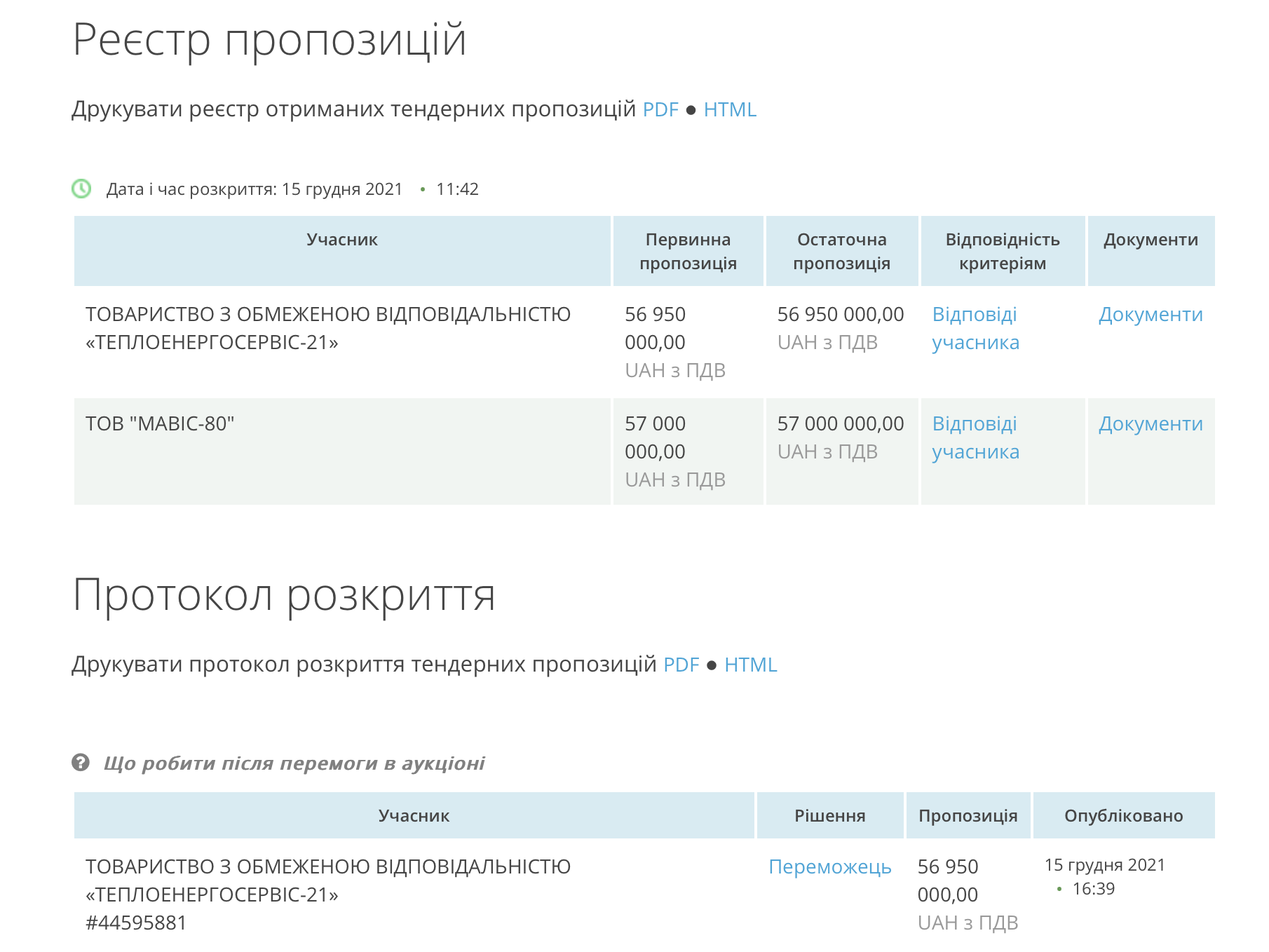The width and height of the screenshot is (1269, 952).
Task: Click the Протокол розкриття heading
Action: coord(284,596)
